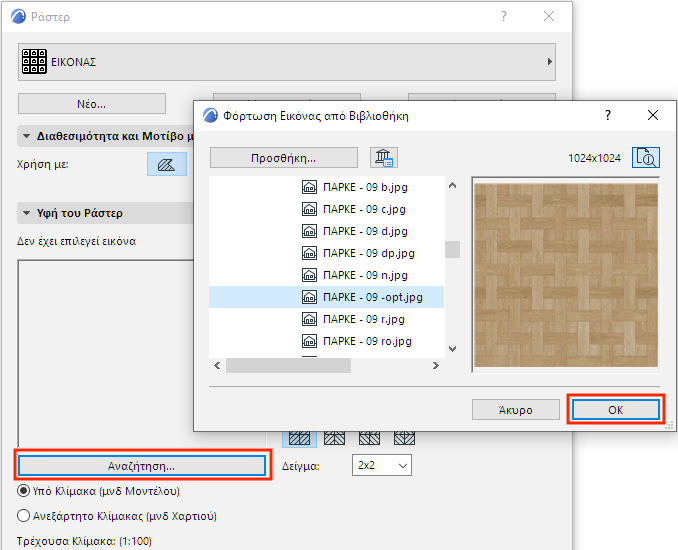Screen dimensions: 678x550
Task: Select the file ΠΑΡΚΕ - 09 dp.jpg
Action: (x=369, y=253)
